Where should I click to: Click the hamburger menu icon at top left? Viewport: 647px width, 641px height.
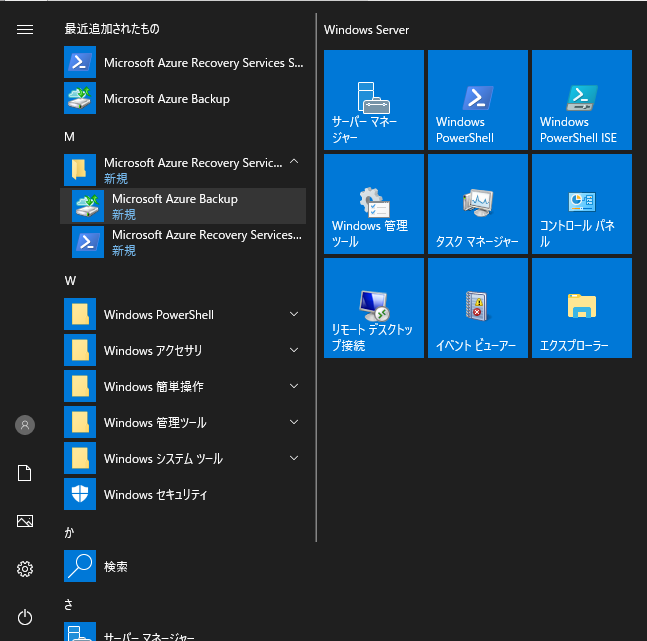[x=25, y=29]
